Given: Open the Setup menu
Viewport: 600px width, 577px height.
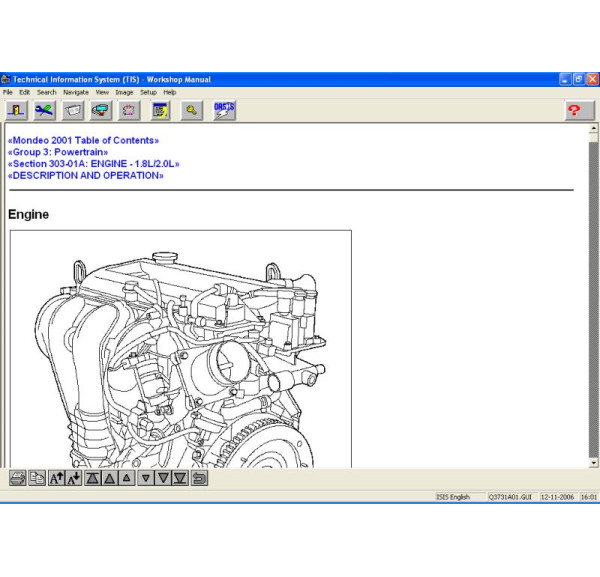Looking at the screenshot, I should (148, 92).
